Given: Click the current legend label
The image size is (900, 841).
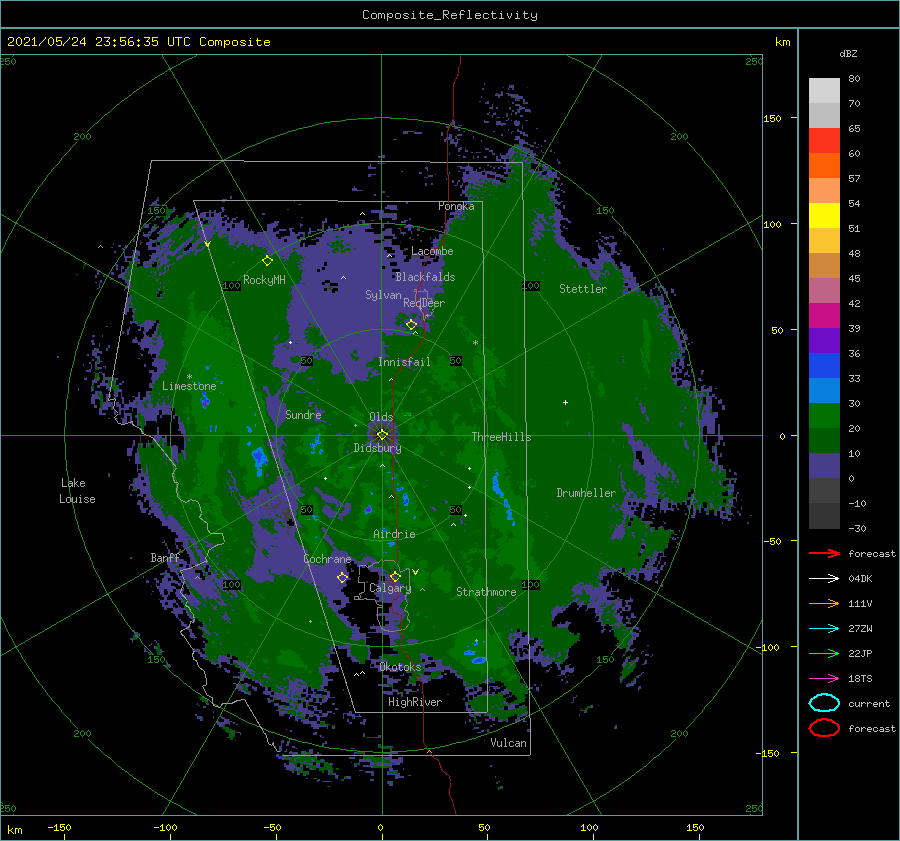Looking at the screenshot, I should (869, 703).
